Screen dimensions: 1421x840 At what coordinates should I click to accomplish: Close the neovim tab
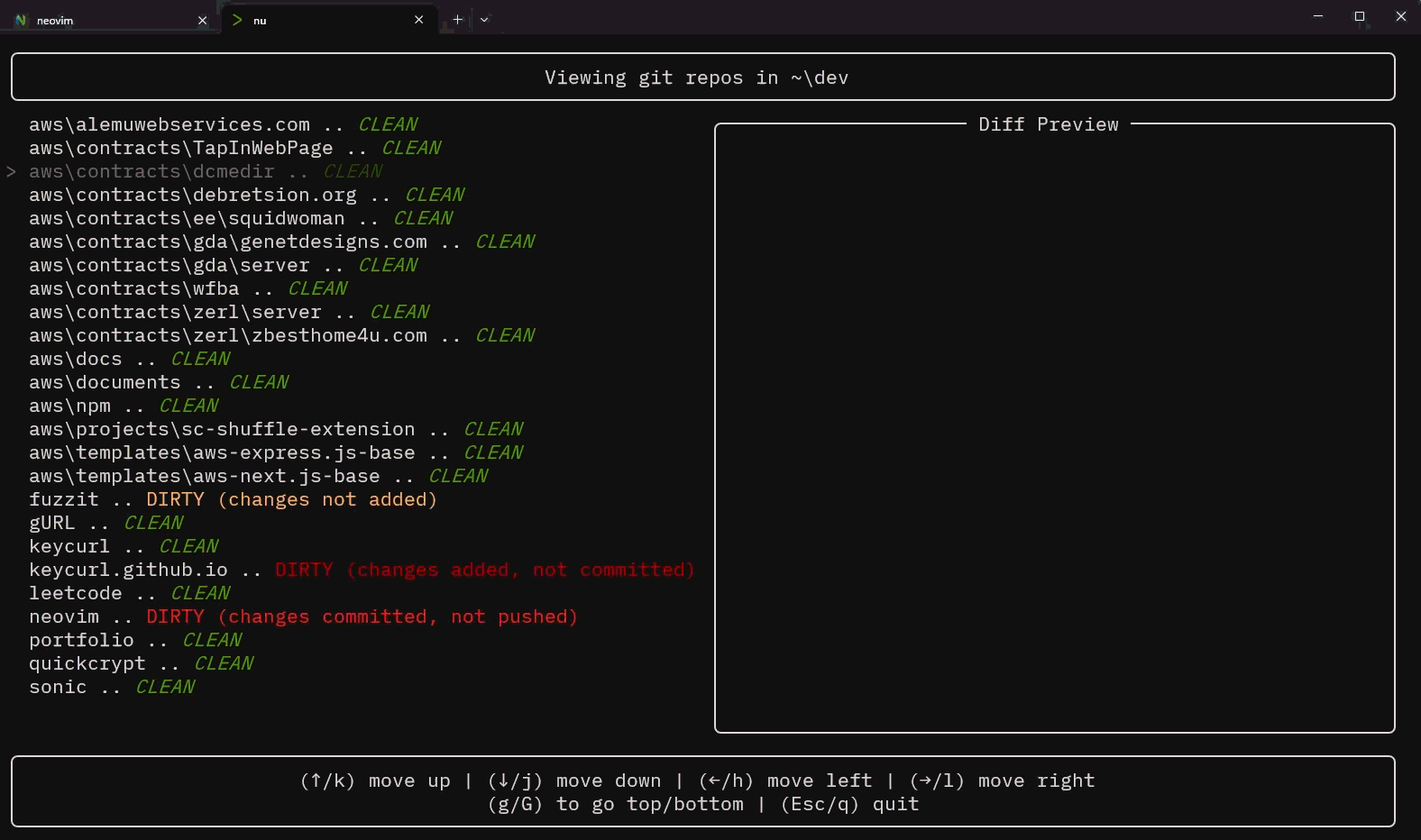pos(202,20)
